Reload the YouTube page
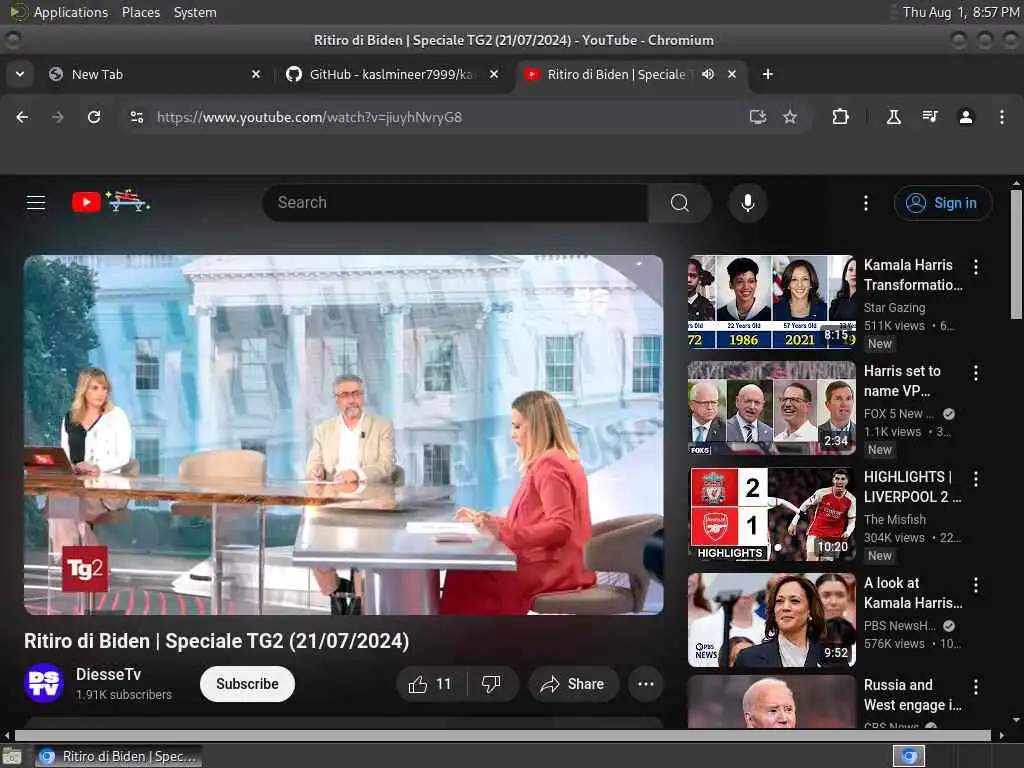The image size is (1024, 768). (x=94, y=117)
